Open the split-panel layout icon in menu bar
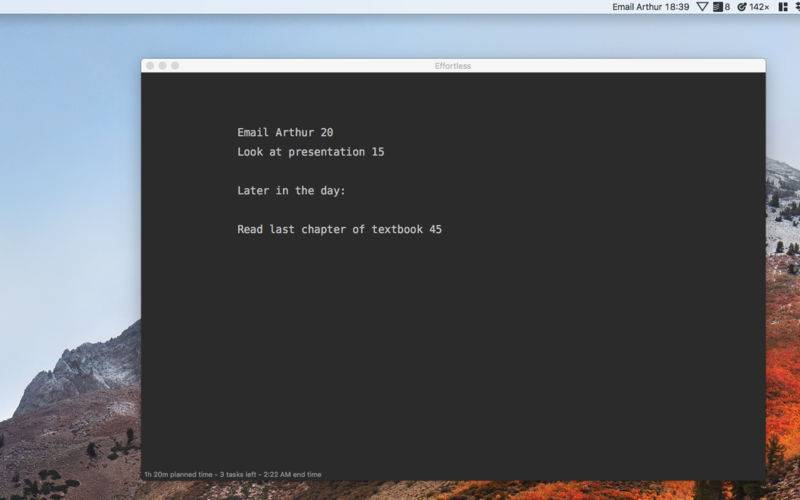The image size is (800, 500). [783, 7]
